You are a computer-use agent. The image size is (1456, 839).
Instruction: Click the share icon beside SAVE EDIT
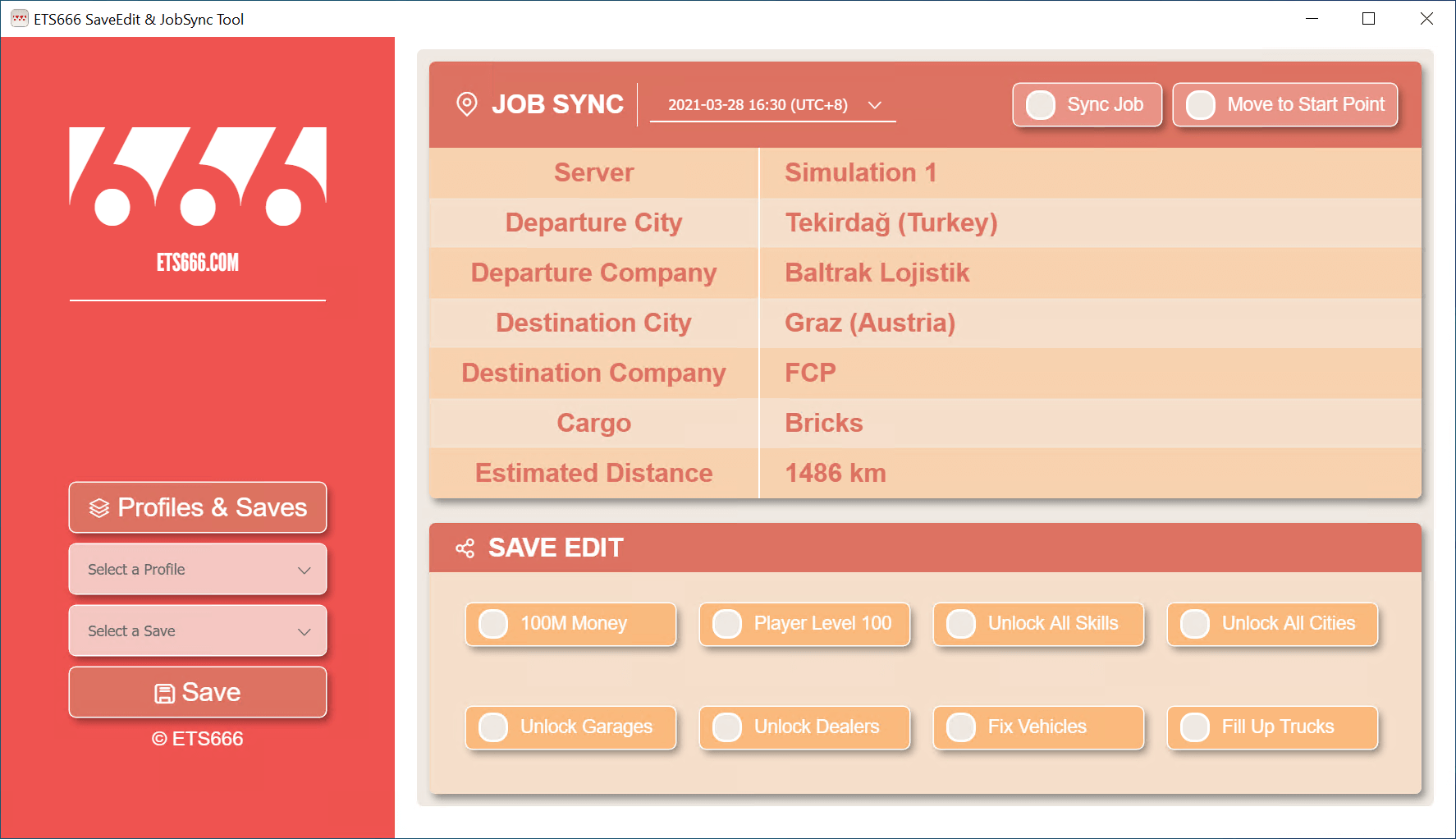click(x=465, y=548)
